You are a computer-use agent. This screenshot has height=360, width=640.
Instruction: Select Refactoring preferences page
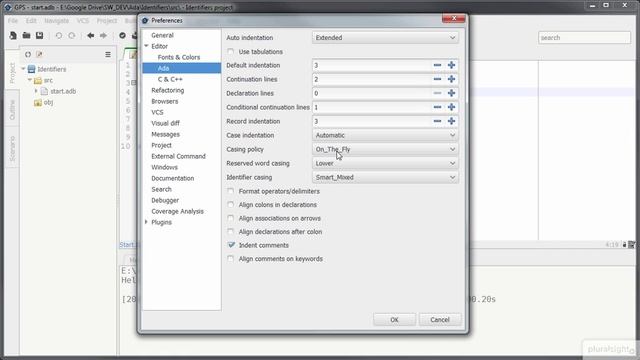[168, 90]
